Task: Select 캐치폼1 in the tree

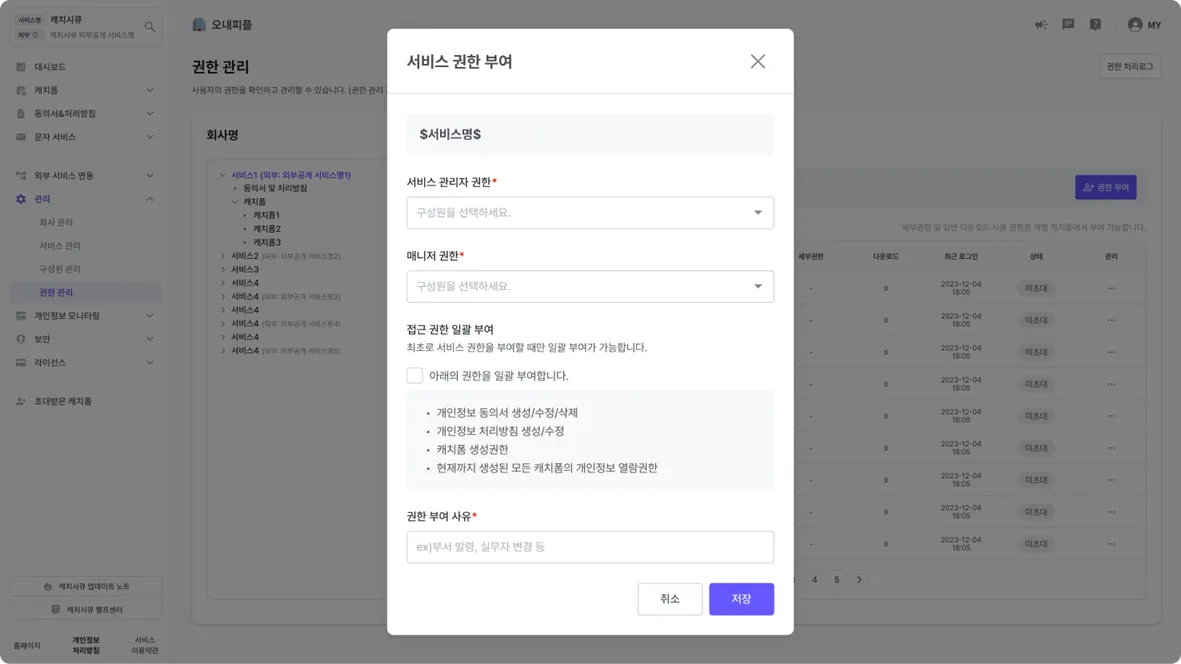Action: click(267, 215)
